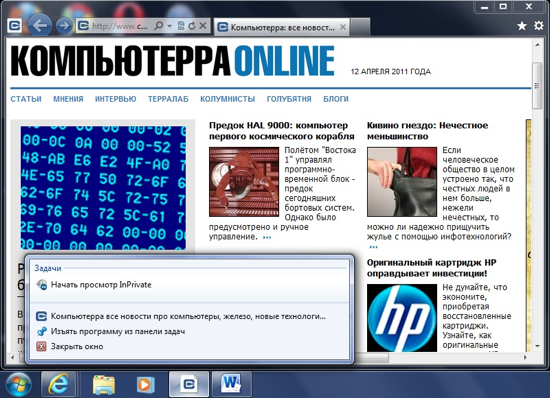Open Windows Explorer folder on the taskbar
Screen dimensions: 550x398
(104, 385)
